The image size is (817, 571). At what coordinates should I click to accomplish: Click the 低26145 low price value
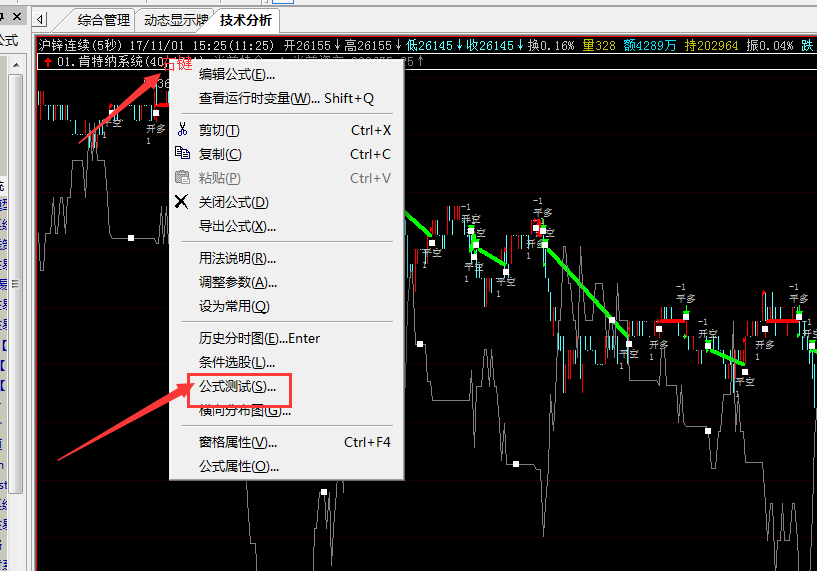click(x=434, y=45)
